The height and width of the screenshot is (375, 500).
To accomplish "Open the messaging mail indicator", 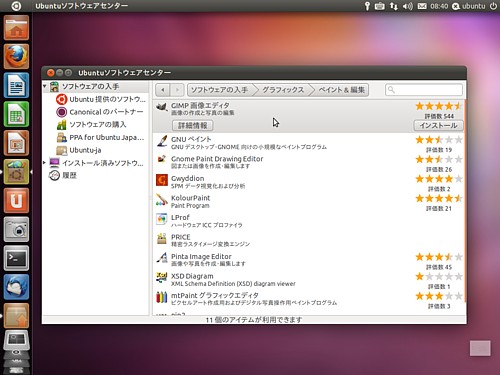I will 422,6.
